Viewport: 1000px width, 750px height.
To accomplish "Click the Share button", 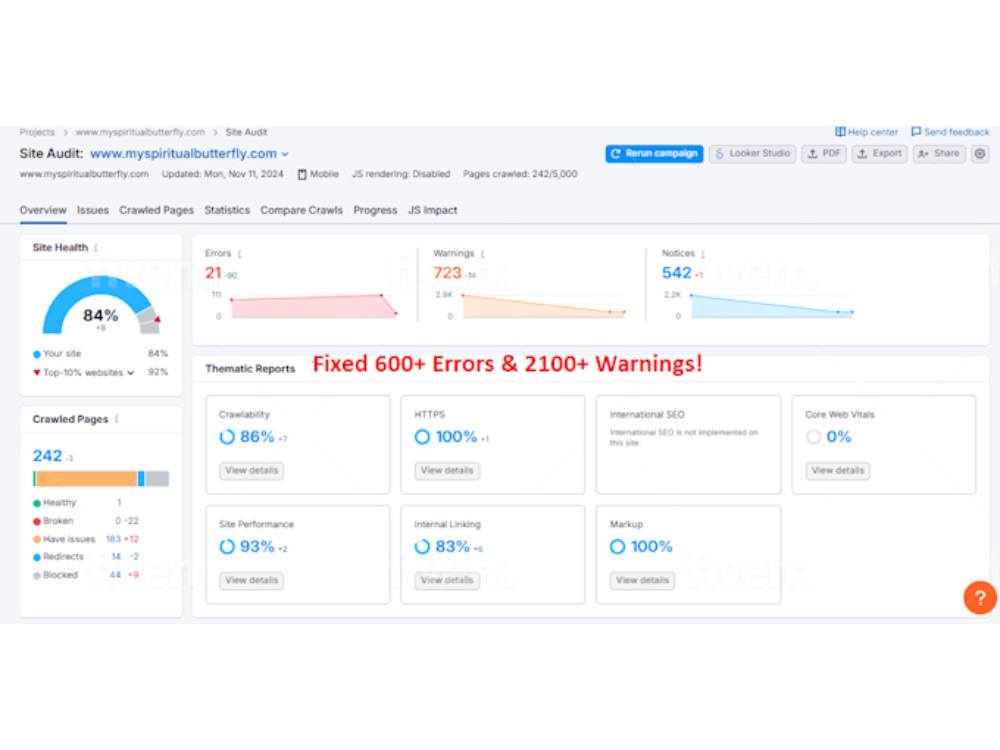I will tap(939, 154).
